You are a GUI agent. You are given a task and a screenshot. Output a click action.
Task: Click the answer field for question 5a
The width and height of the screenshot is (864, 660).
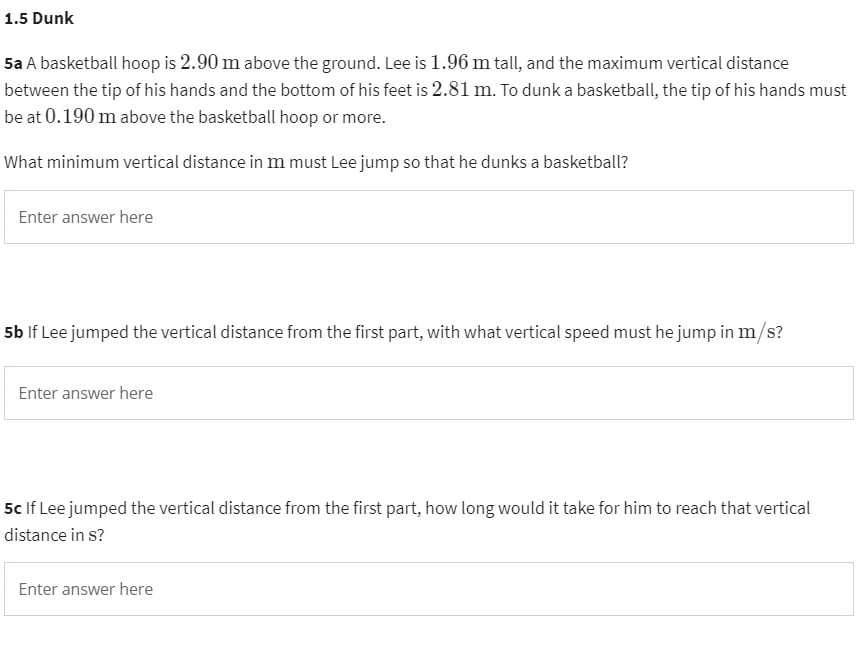click(430, 217)
